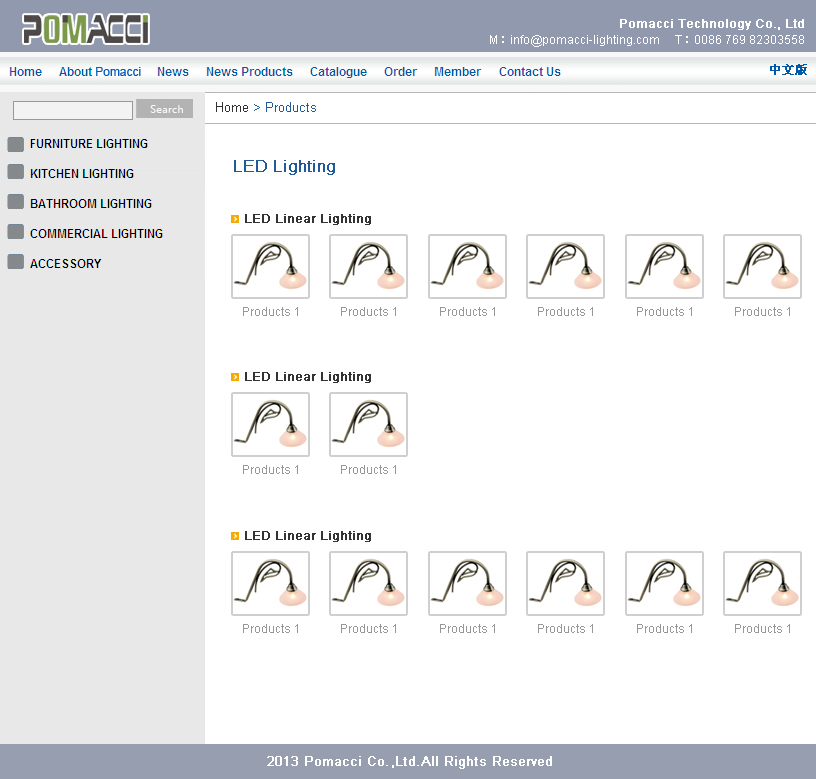
Task: Click the gray square icon beside Bathroom Lighting
Action: [15, 202]
